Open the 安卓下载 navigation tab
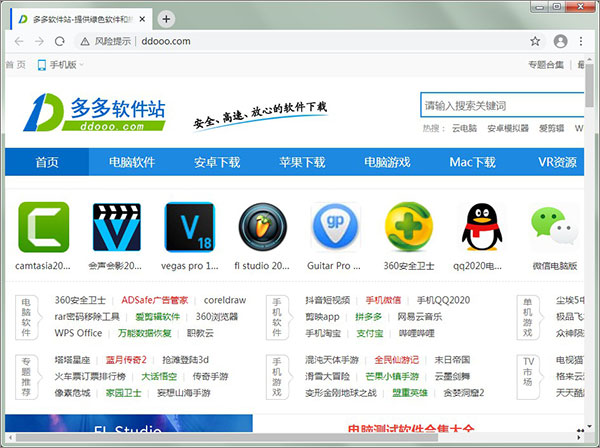 coord(217,162)
